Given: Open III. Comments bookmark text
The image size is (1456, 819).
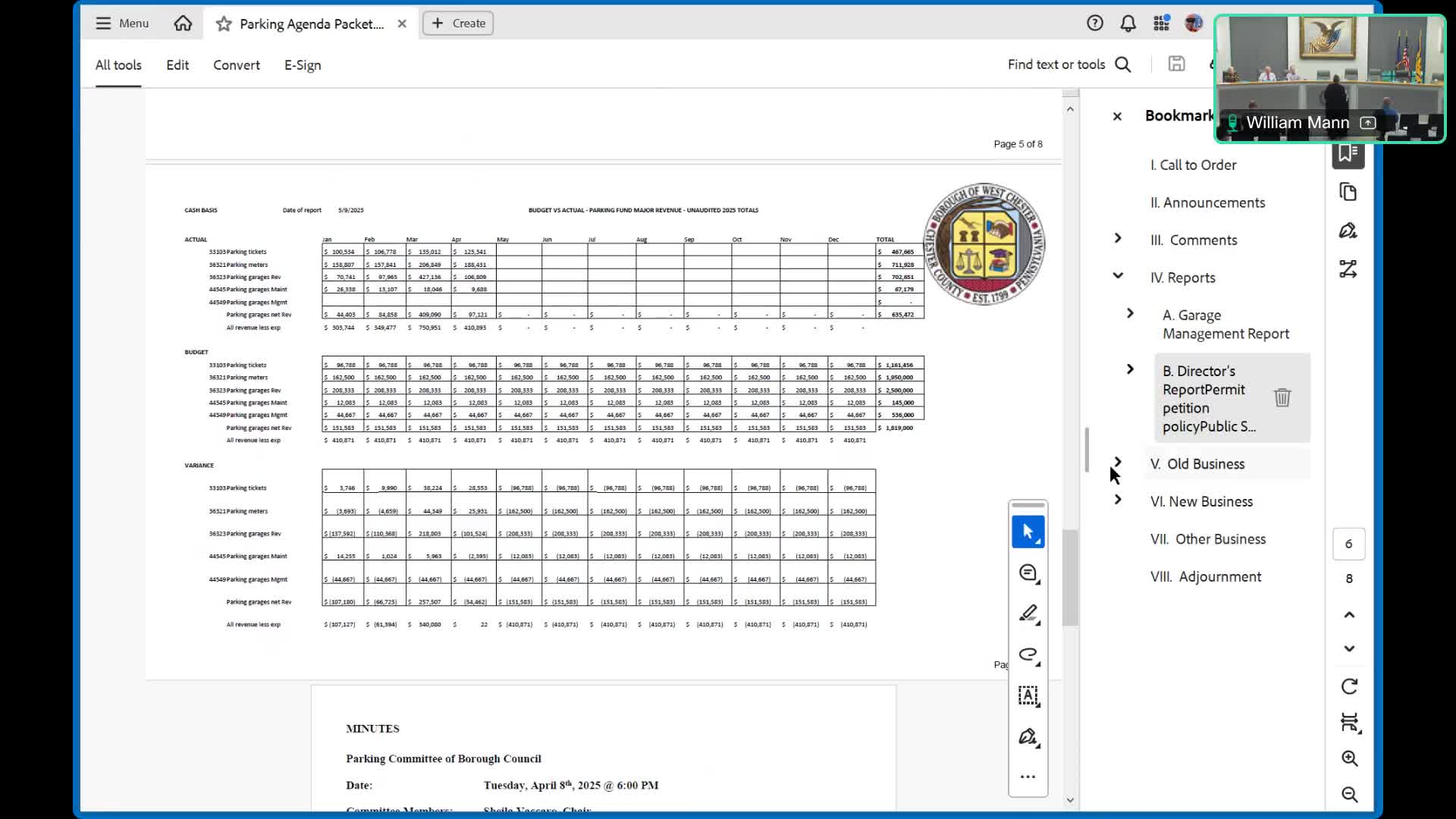Looking at the screenshot, I should [x=1193, y=240].
